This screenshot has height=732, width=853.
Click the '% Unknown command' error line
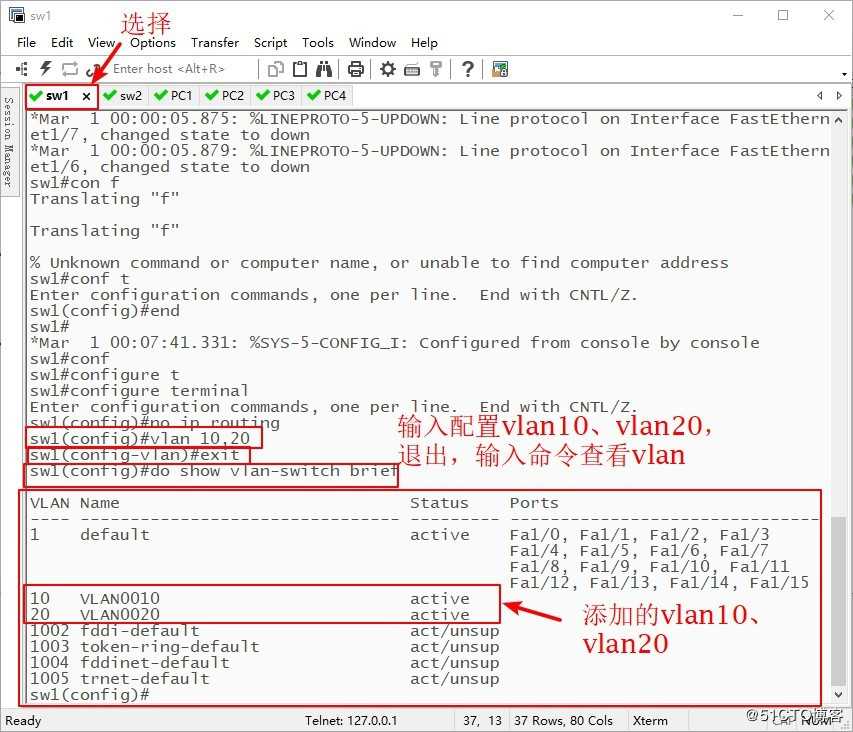379,263
